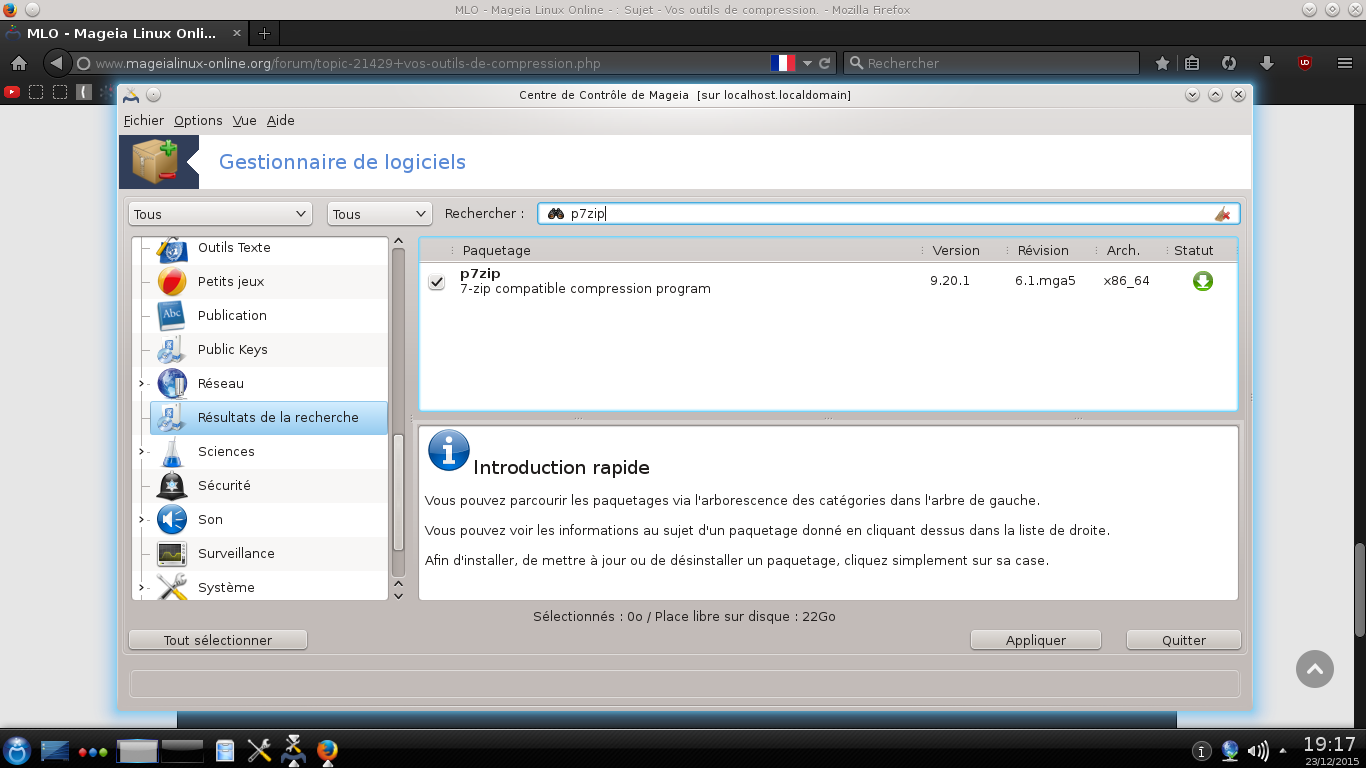Open the Mageia start menu in taskbar
Viewport: 1366px width, 768px height.
(17, 750)
